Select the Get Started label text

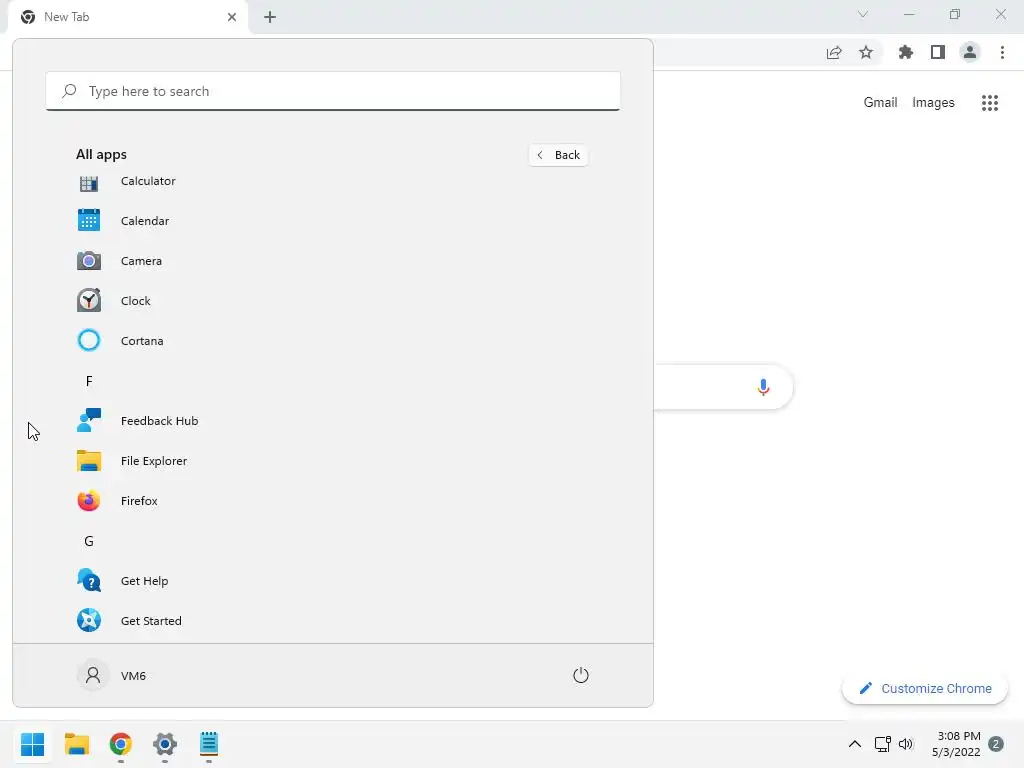[151, 620]
